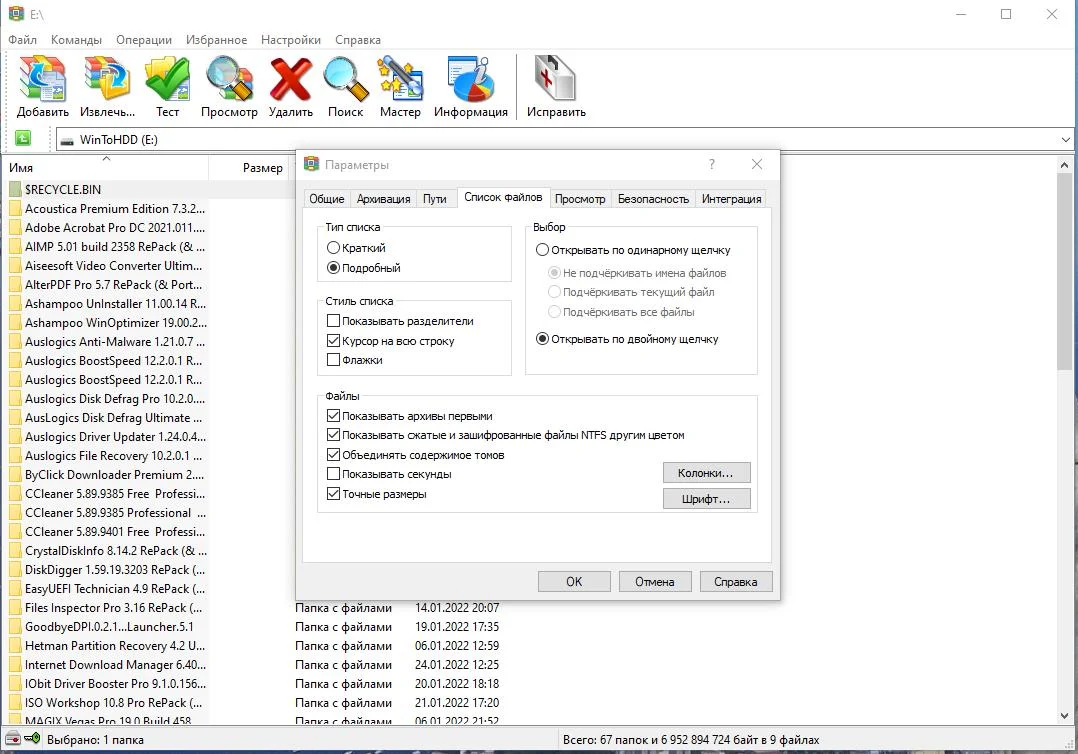Switch to the Общие tab

327,199
